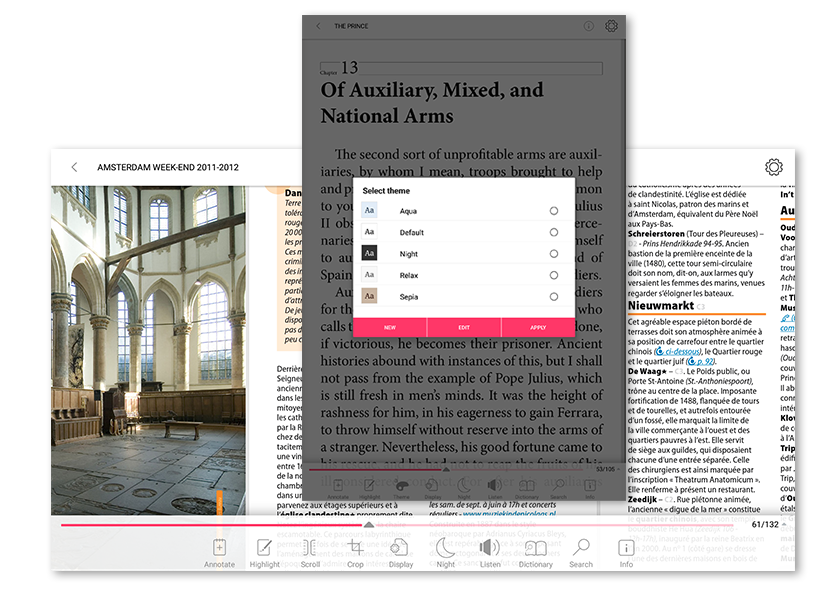Expand the 61/132 page indicator in Amsterdam reader
Viewport: 824px width, 595px height.
[x=768, y=524]
